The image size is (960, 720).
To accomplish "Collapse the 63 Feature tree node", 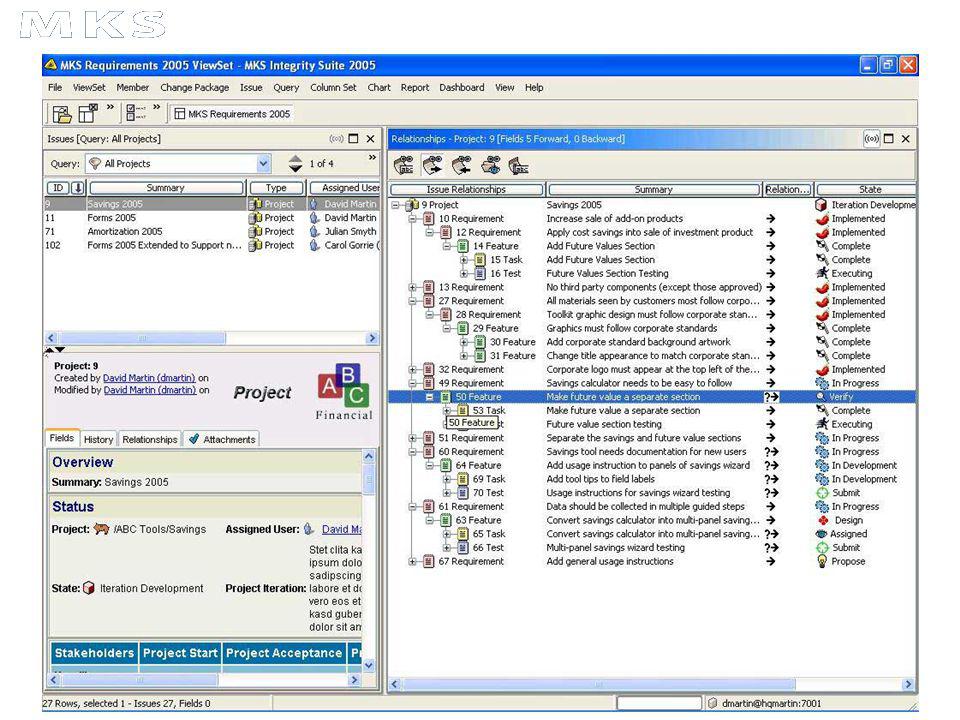I will pyautogui.click(x=430, y=520).
